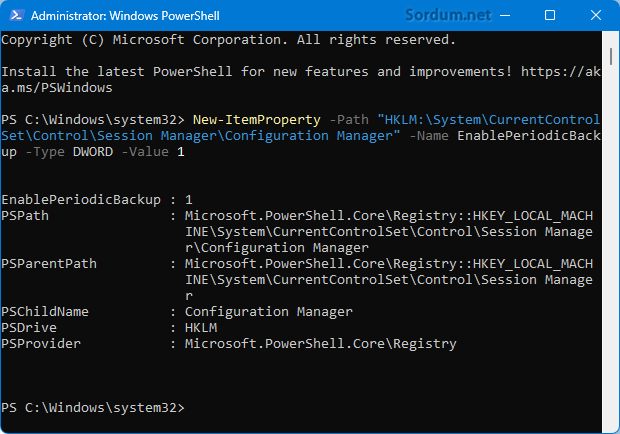Click the '-Value' parameter text
The height and width of the screenshot is (434, 620).
click(145, 152)
